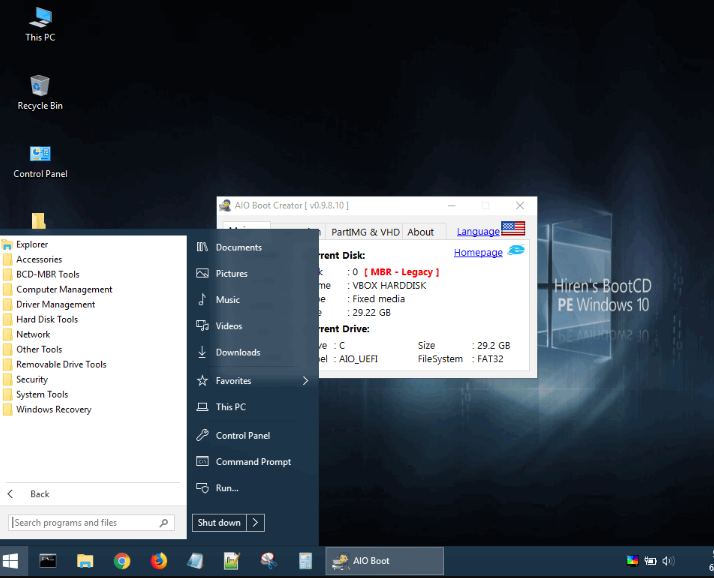Open the Shut down options arrow
The height and width of the screenshot is (578, 714).
point(256,522)
